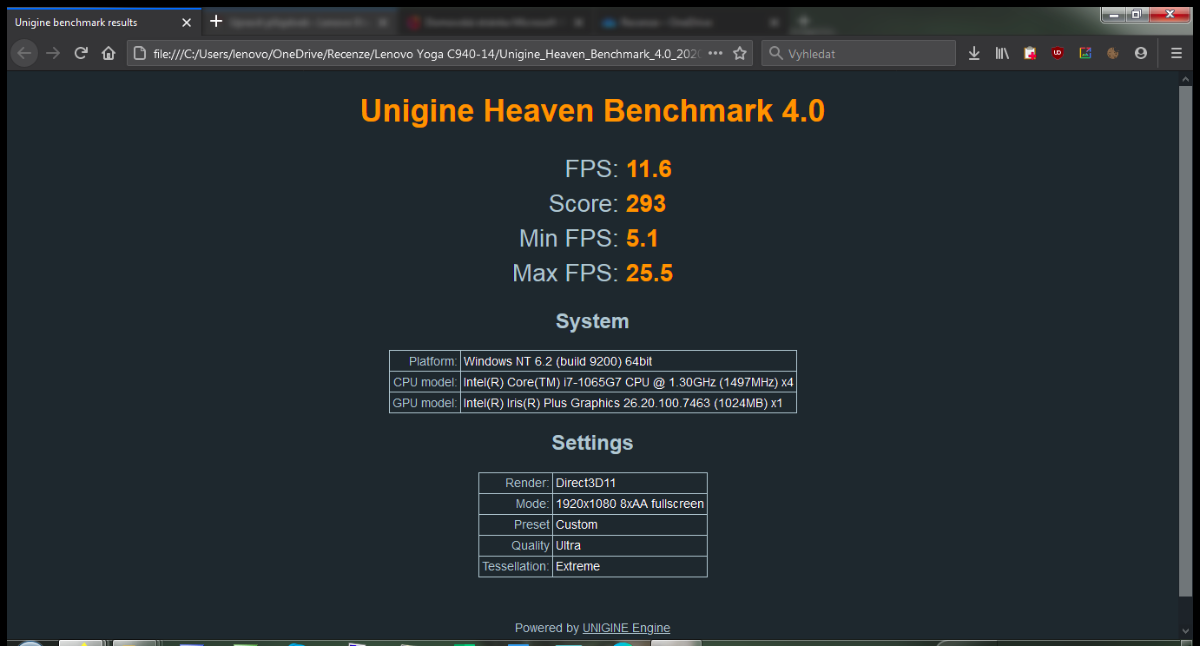Open the downloads panel arrow icon

pyautogui.click(x=974, y=53)
